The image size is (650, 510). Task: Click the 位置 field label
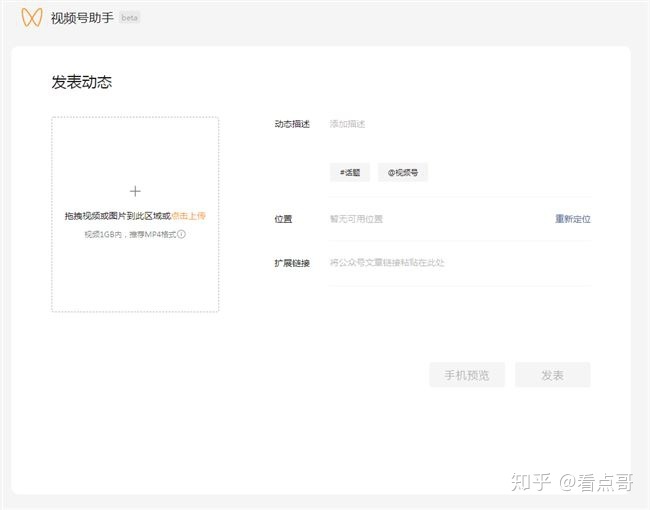pos(283,219)
